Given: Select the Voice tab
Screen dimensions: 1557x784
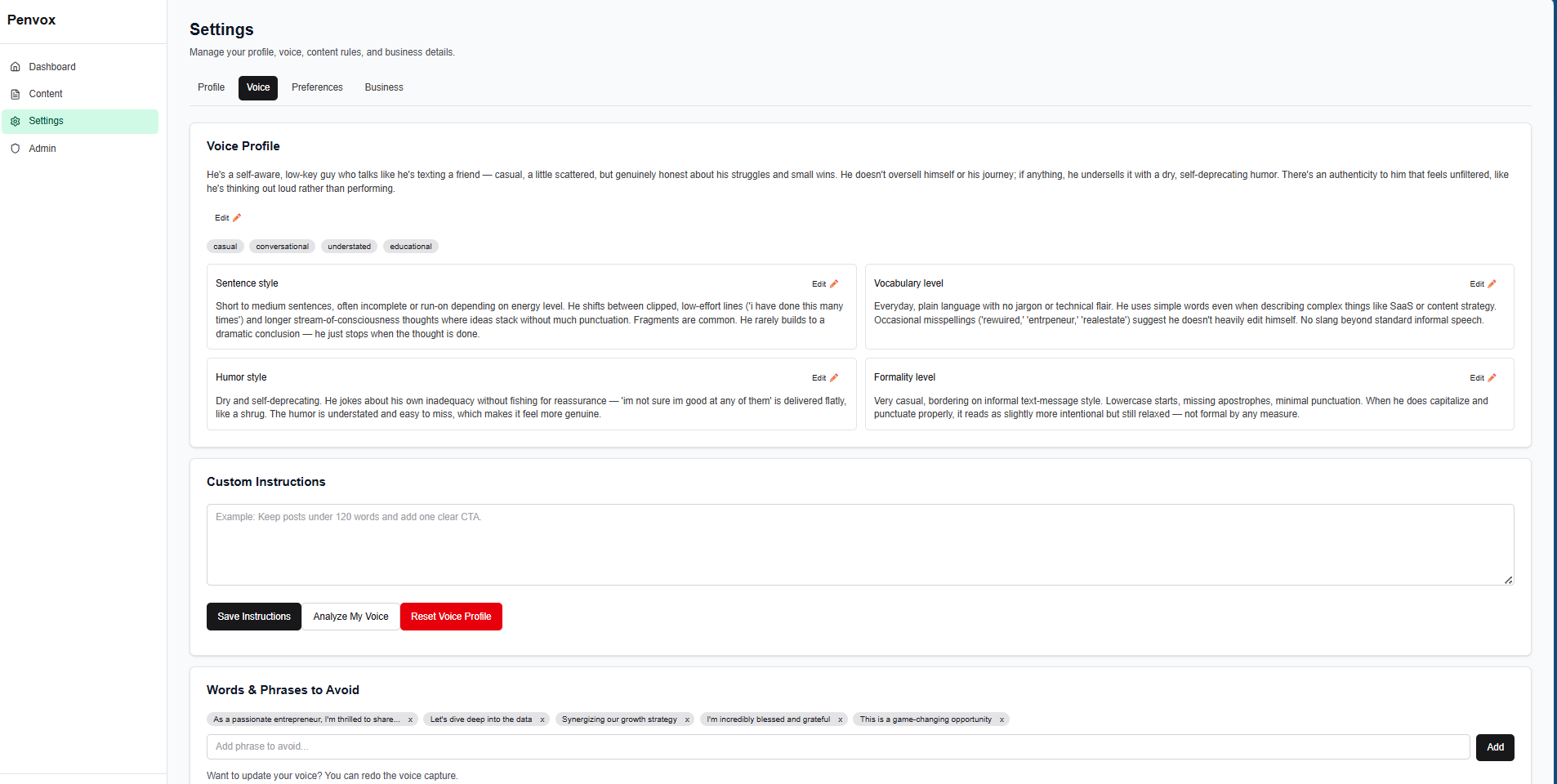Looking at the screenshot, I should pyautogui.click(x=258, y=87).
